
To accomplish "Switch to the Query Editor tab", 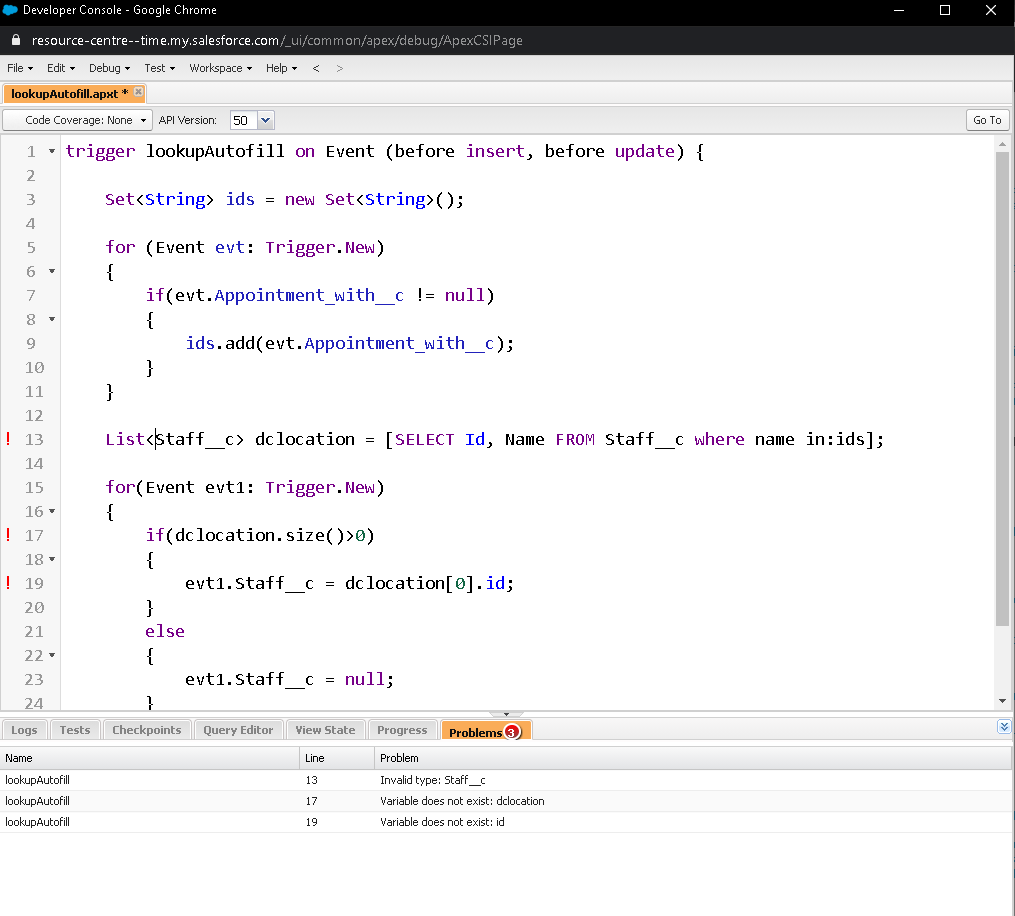I will [238, 730].
